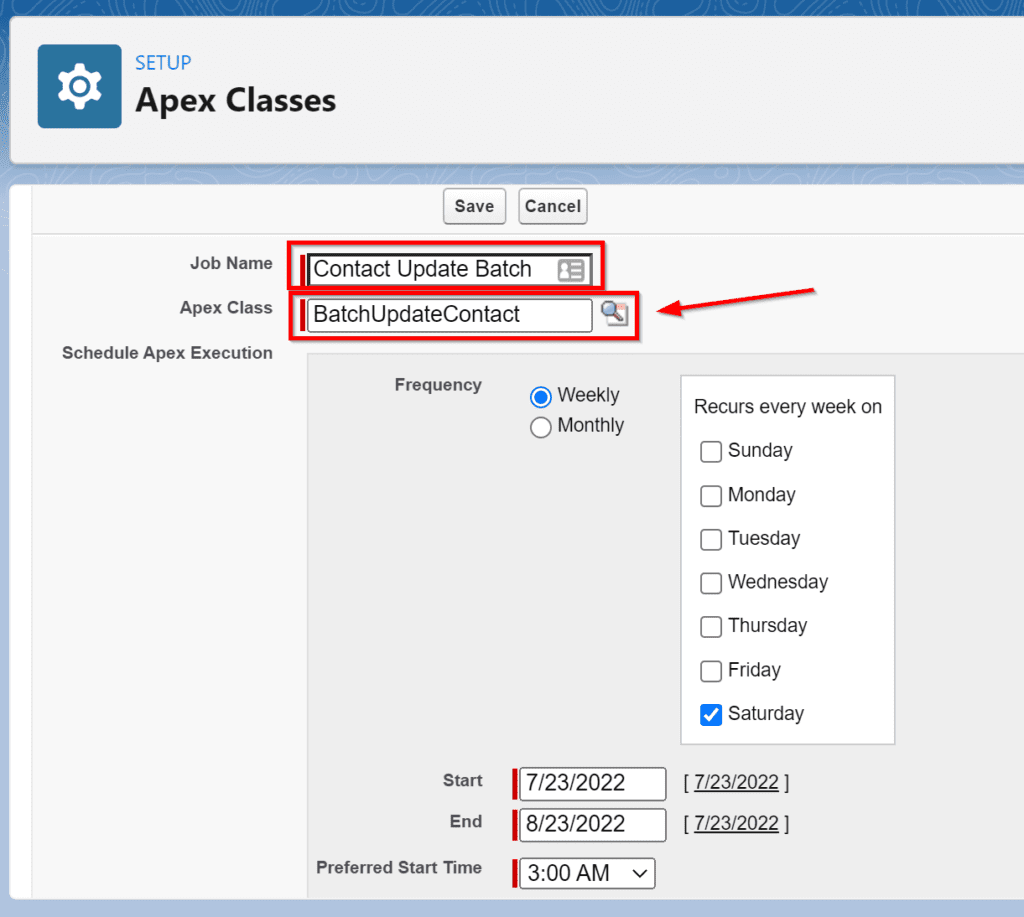The width and height of the screenshot is (1024, 917).
Task: Uncheck the Saturday checkbox
Action: pos(711,715)
